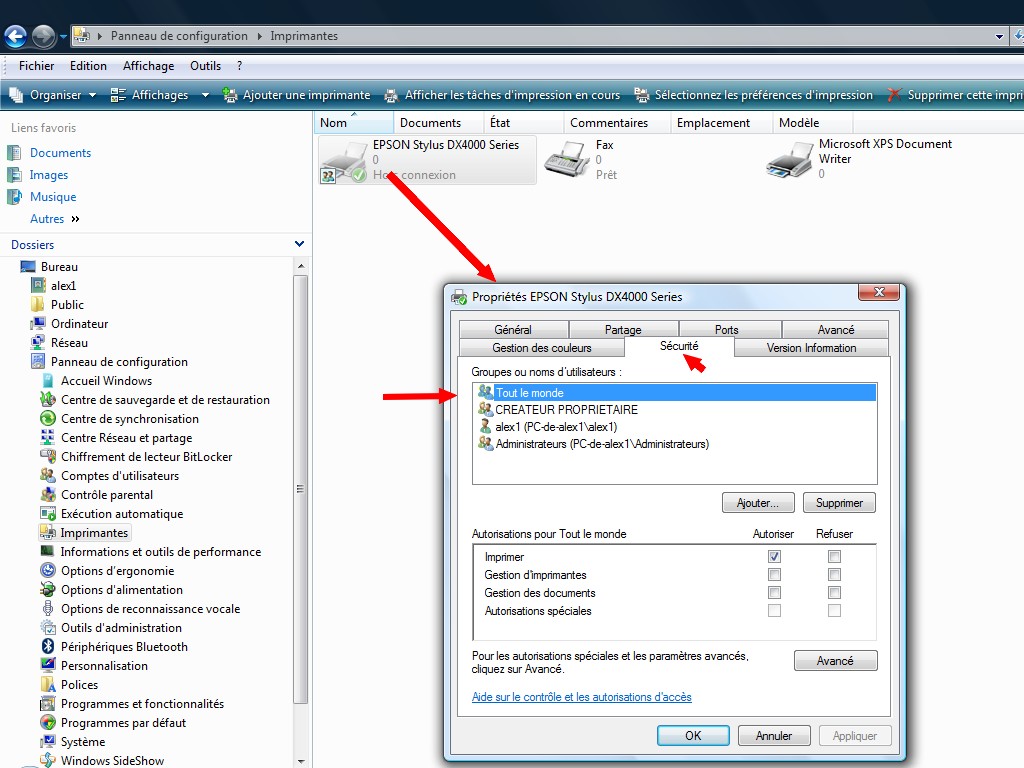Expand the Autres favorites links chevron
Viewport: 1024px width, 768px height.
pyautogui.click(x=75, y=219)
